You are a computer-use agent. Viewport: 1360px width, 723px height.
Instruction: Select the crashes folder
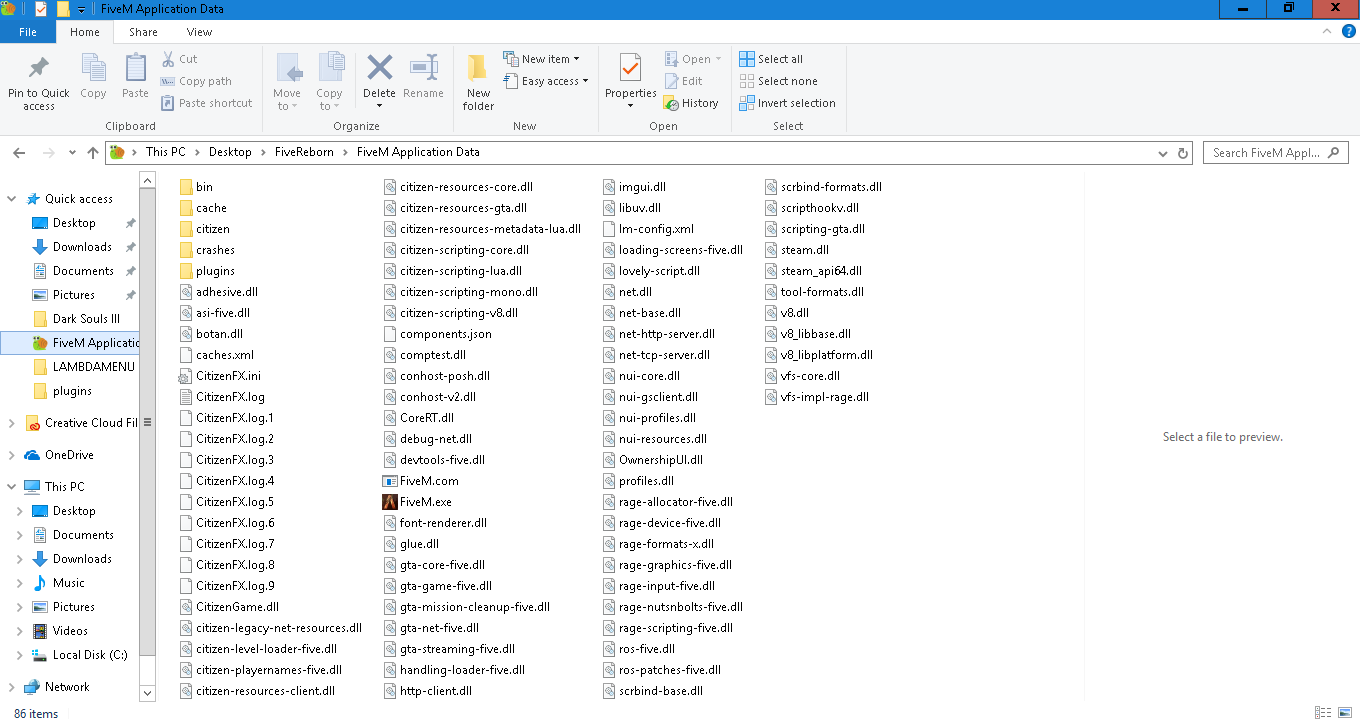(x=207, y=250)
